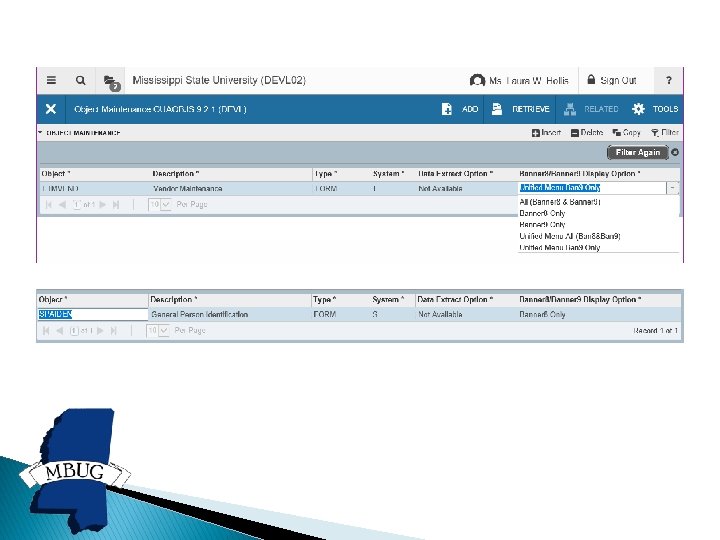The height and width of the screenshot is (540, 720).
Task: Click the Data Extract Option header in the upper grid
Action: coord(455,174)
